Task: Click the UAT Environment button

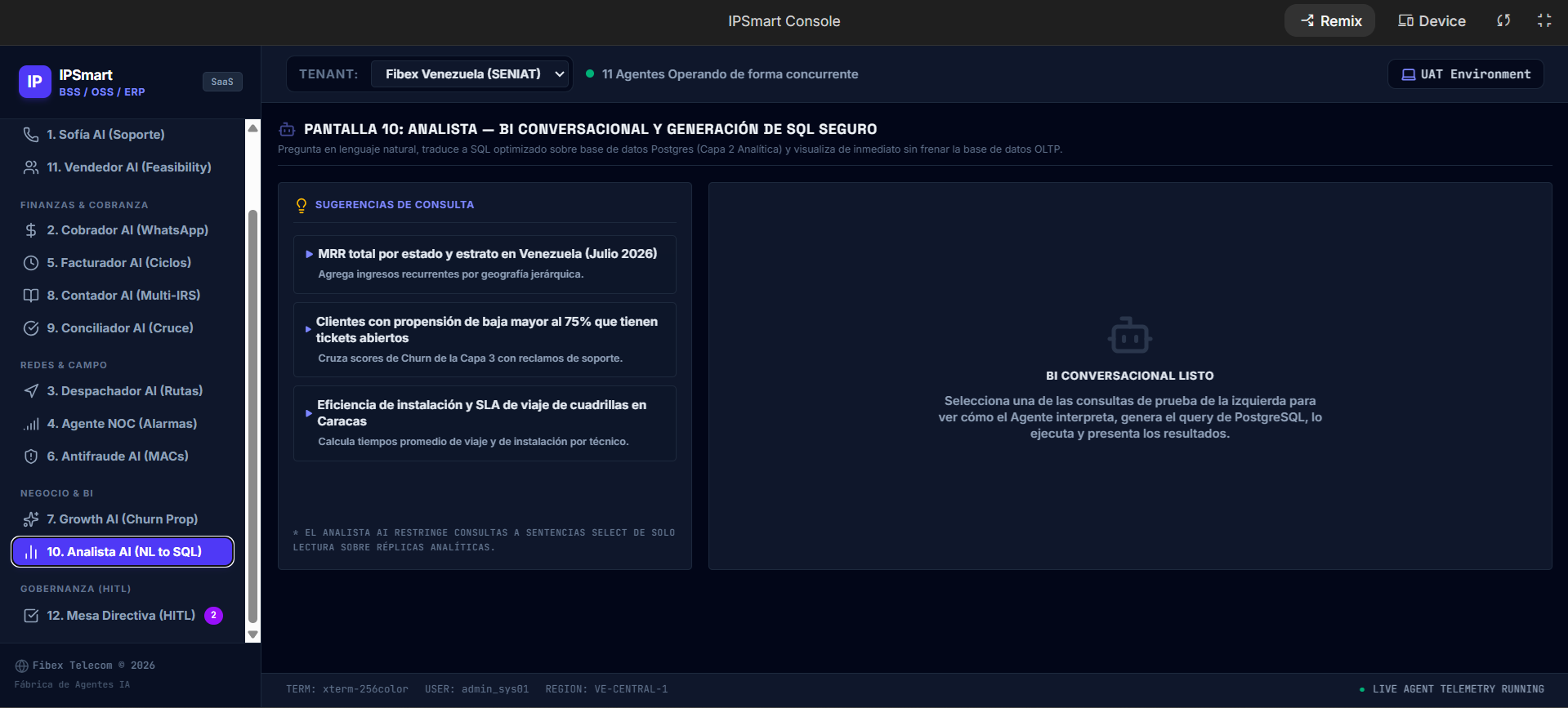Action: (1466, 74)
